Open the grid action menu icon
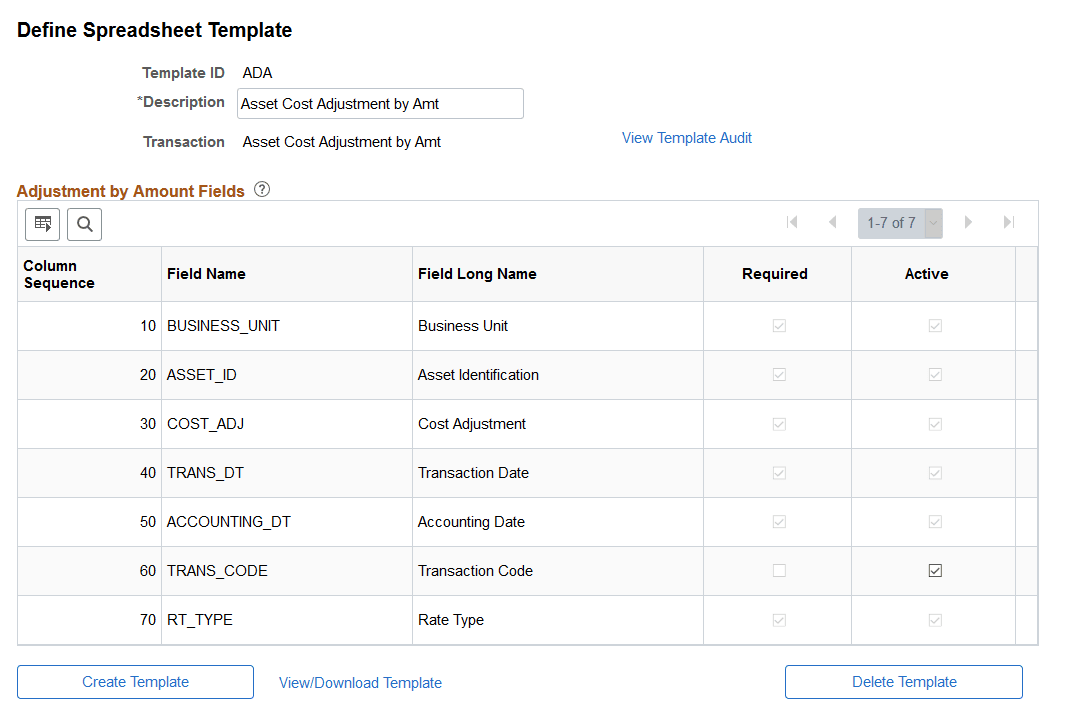 (42, 224)
